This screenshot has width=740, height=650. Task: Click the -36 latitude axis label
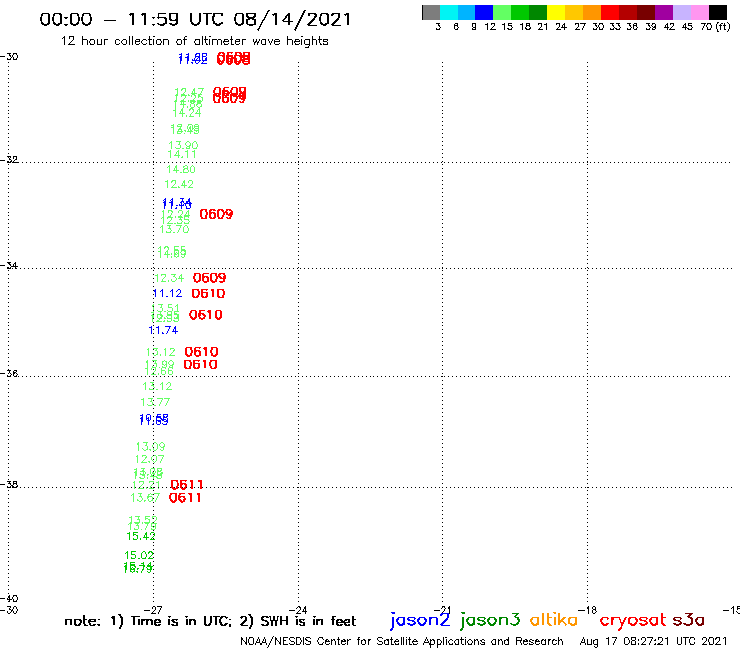click(10, 373)
